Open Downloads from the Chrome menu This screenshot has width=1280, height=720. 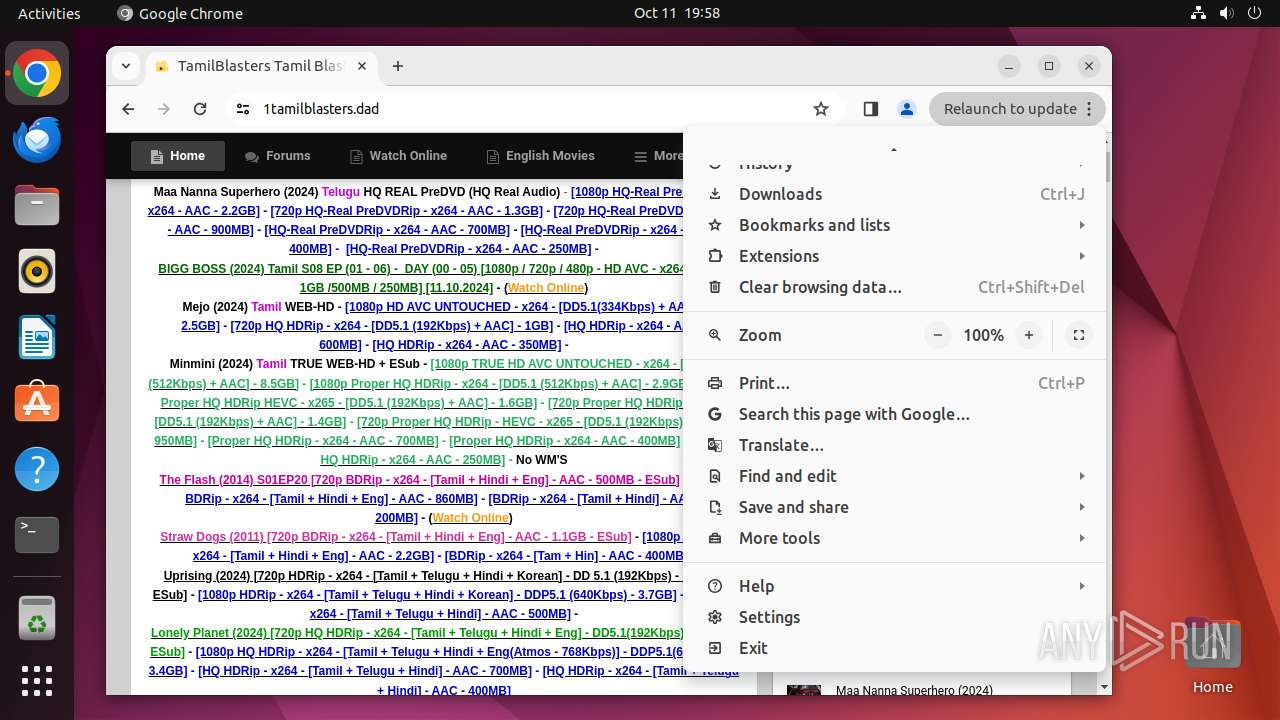pos(896,194)
